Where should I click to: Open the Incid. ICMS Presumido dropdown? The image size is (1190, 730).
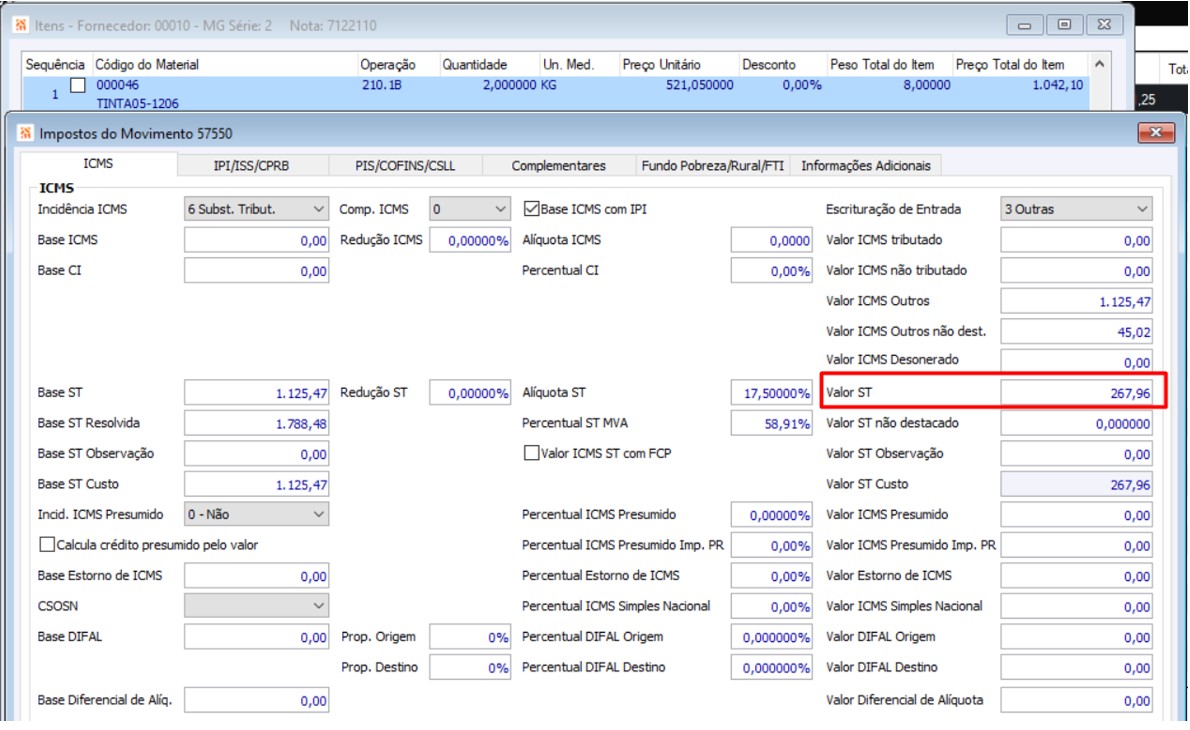tap(257, 514)
